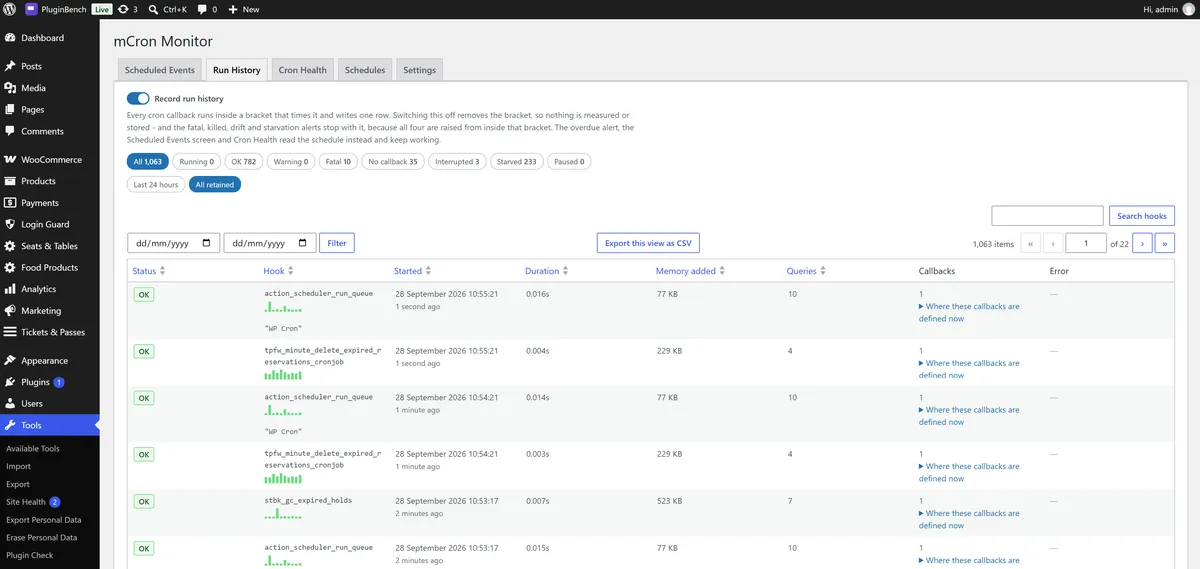Open the Users sidebar icon
Screen dimensions: 1200x569
pyautogui.click(x=10, y=404)
